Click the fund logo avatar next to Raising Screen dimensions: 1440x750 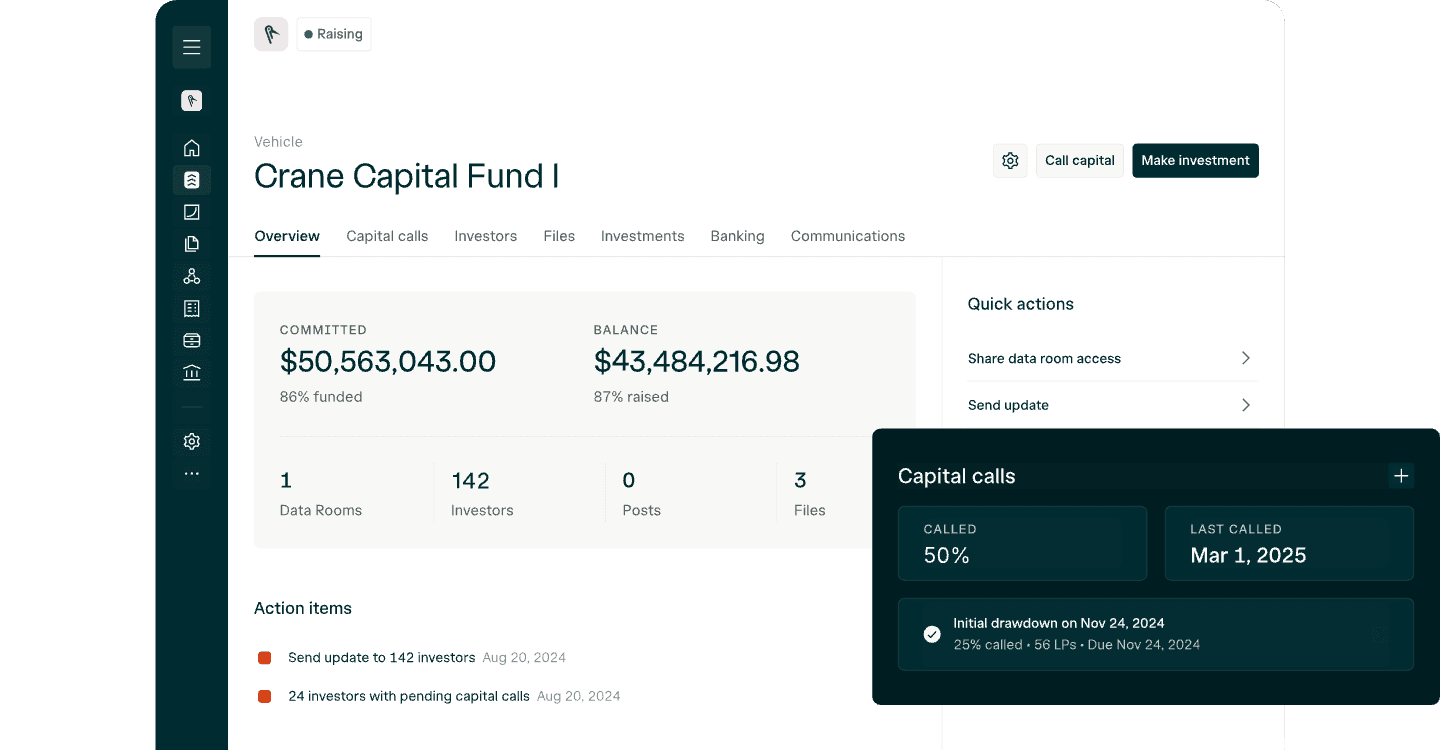(x=271, y=34)
